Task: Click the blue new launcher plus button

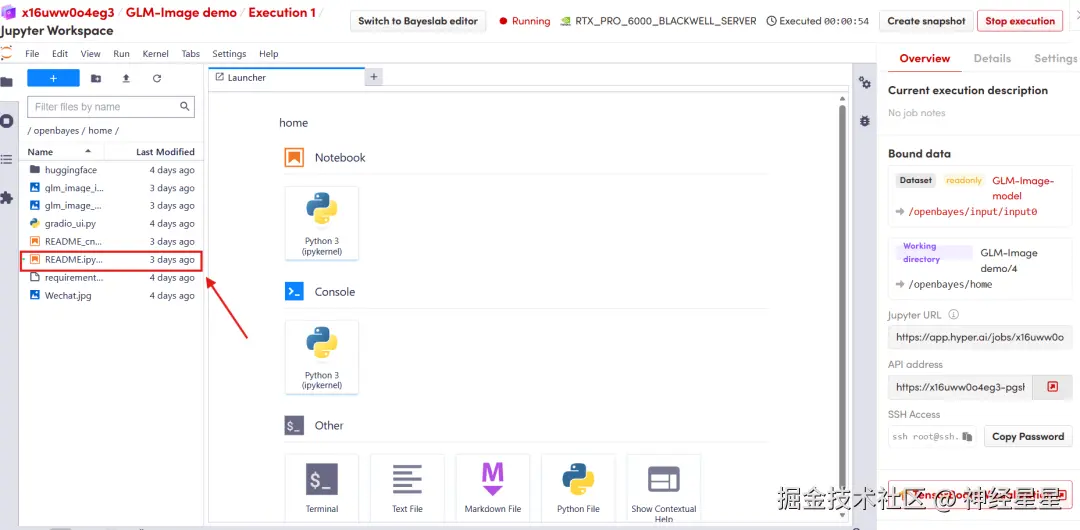Action: pos(53,79)
